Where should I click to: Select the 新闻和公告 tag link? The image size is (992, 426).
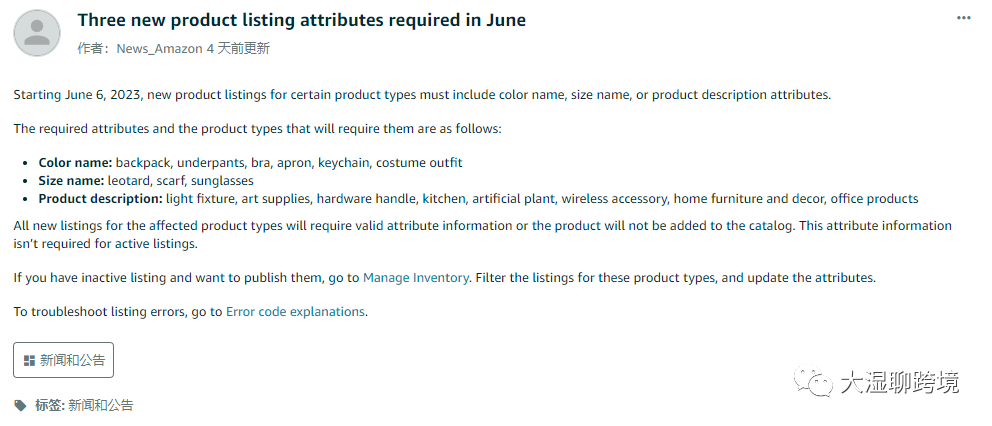point(100,405)
